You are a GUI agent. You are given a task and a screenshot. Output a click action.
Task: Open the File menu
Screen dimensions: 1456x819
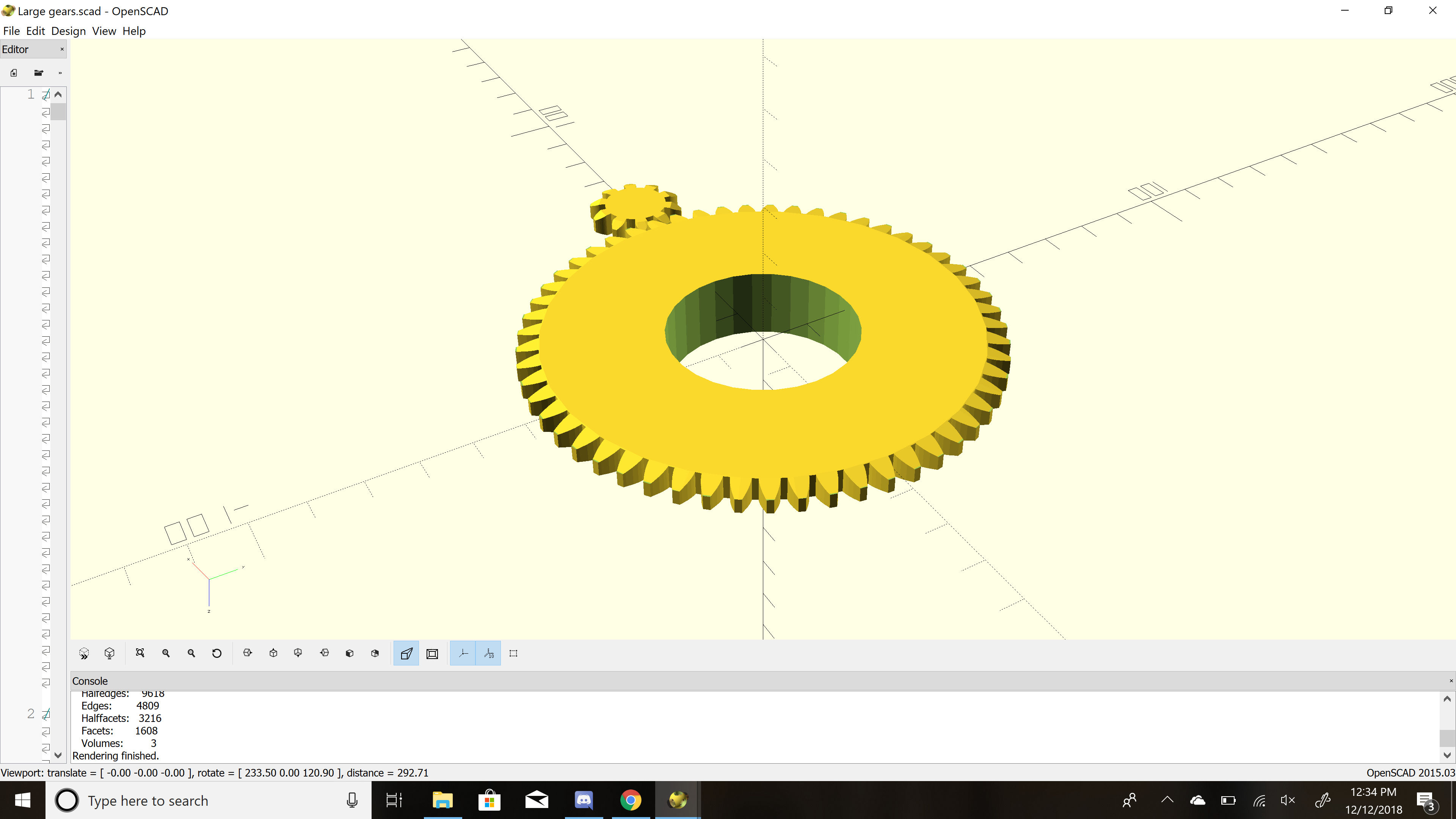coord(11,31)
